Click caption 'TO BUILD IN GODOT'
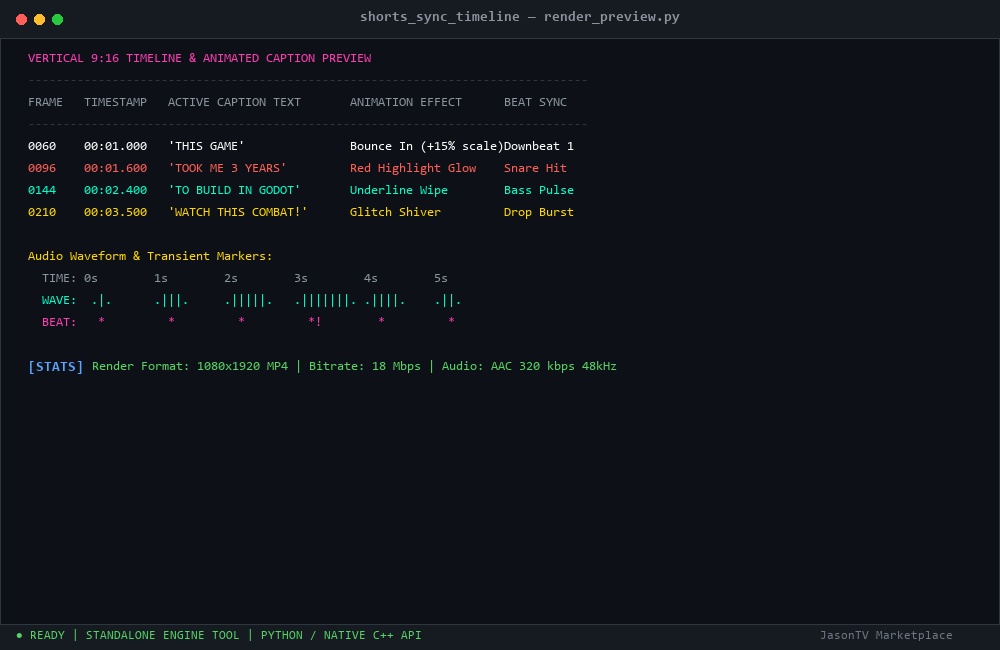The image size is (1000, 650). (x=234, y=190)
